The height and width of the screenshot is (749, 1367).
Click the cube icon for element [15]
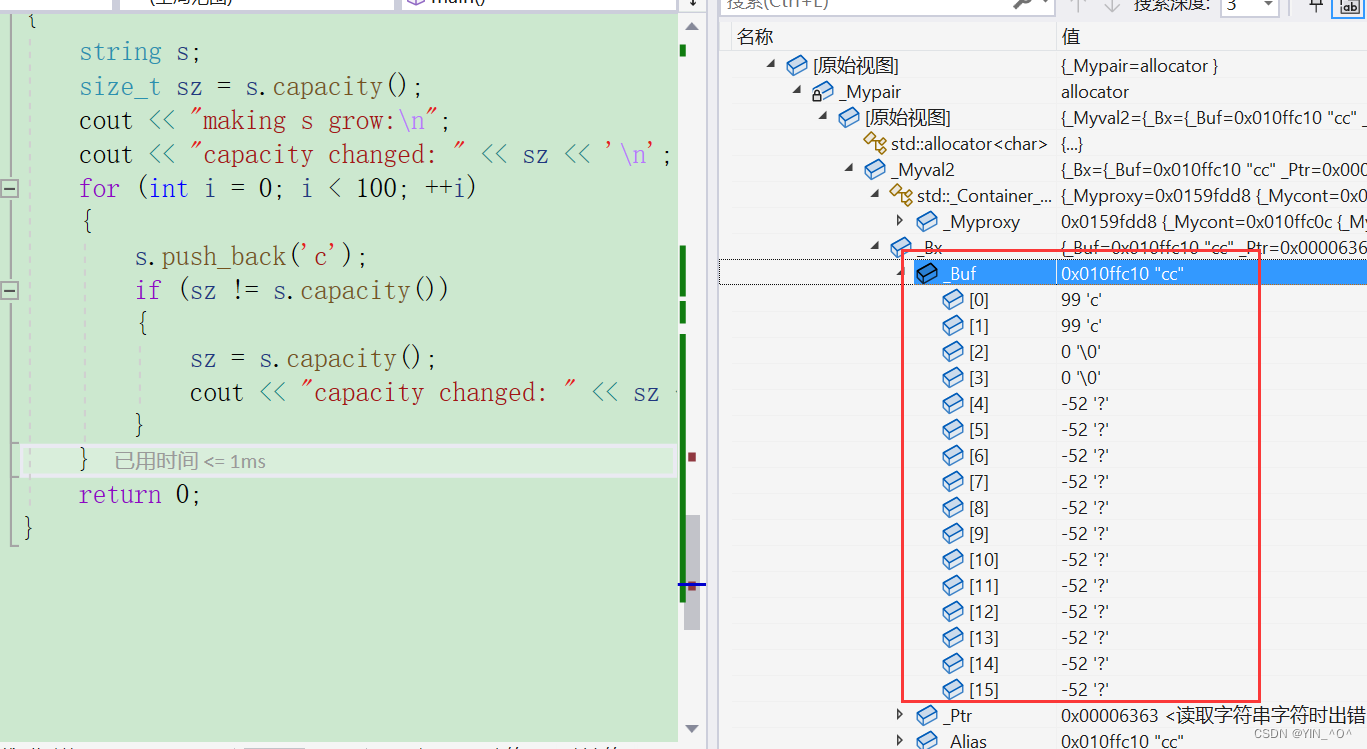953,690
